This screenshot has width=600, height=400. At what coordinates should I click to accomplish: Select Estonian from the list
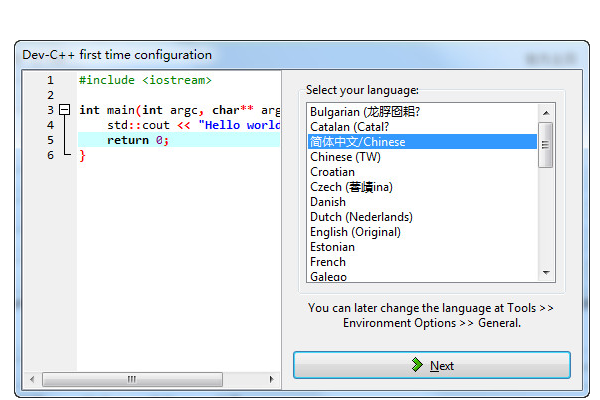332,247
